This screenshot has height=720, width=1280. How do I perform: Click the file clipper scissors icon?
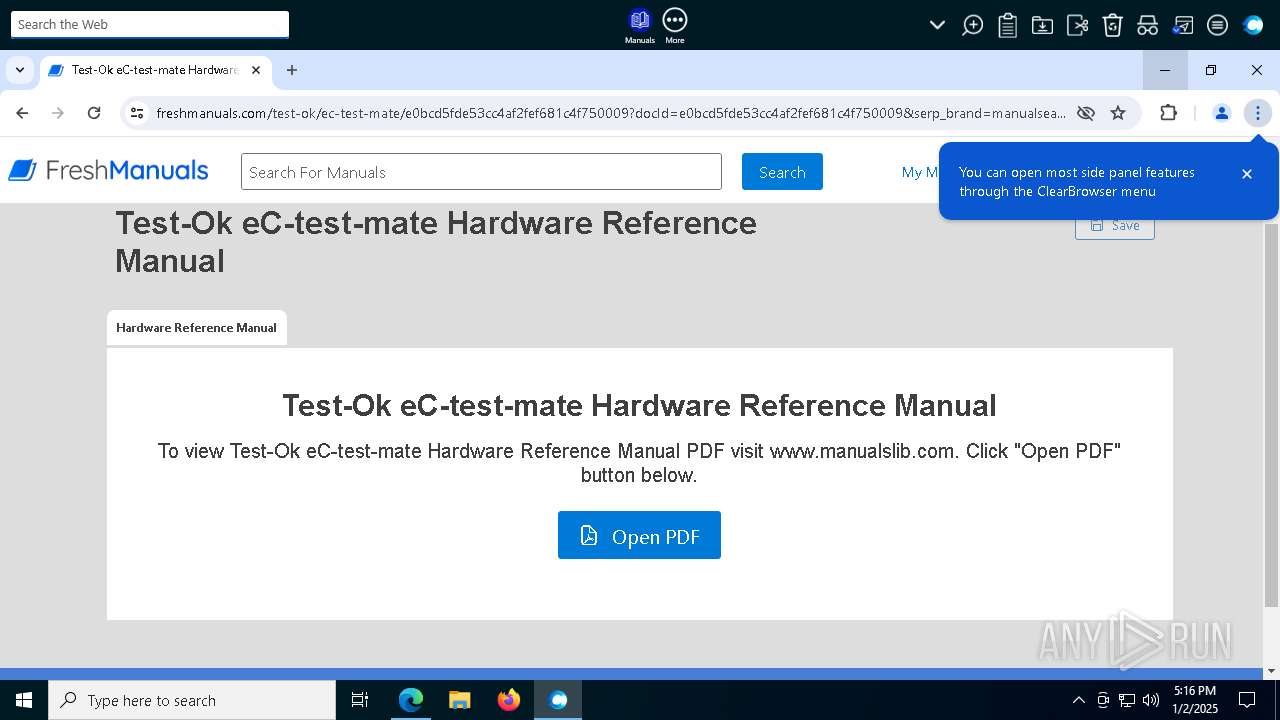1077,25
